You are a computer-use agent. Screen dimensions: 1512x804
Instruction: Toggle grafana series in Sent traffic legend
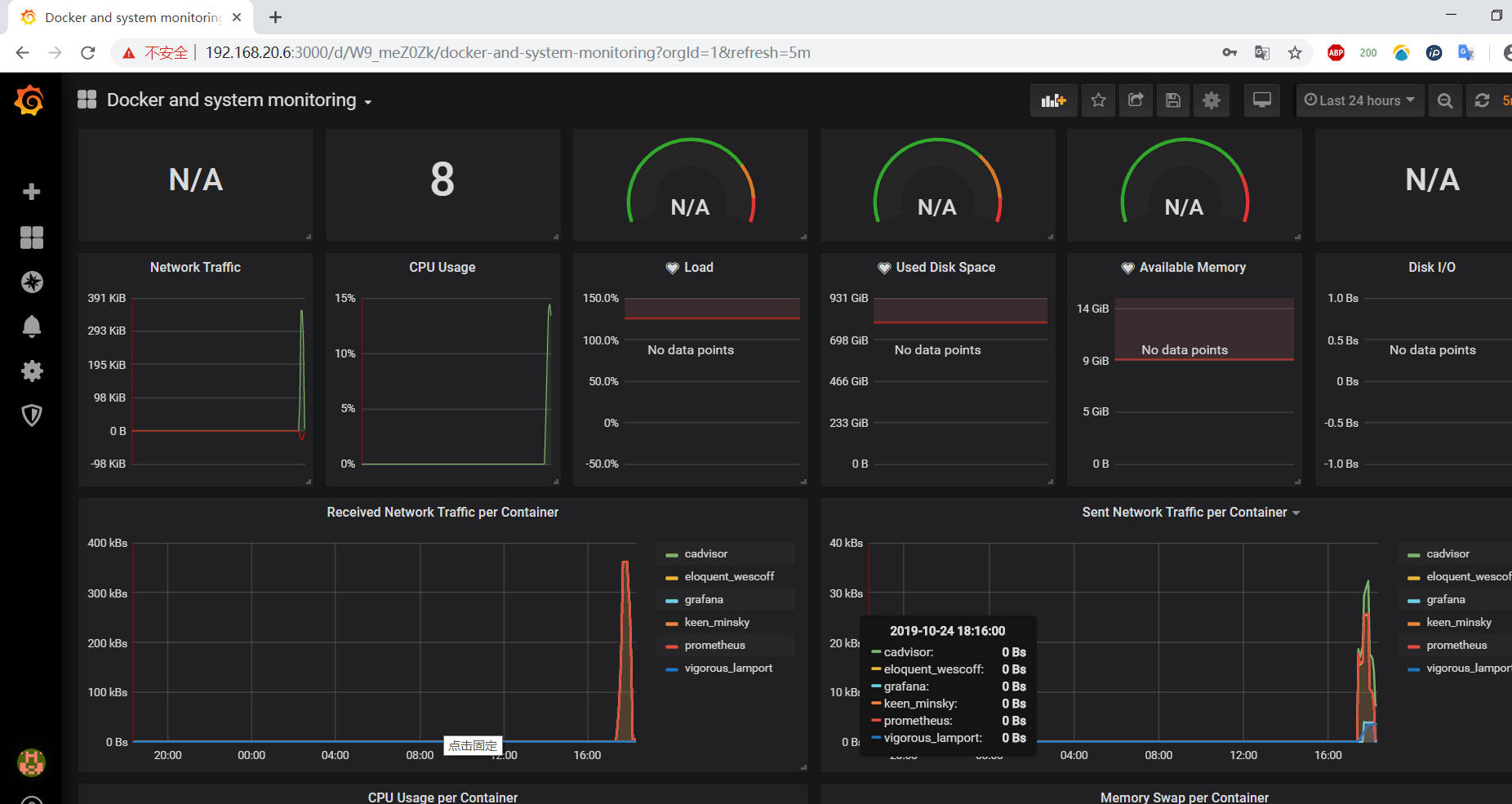pyautogui.click(x=1446, y=600)
